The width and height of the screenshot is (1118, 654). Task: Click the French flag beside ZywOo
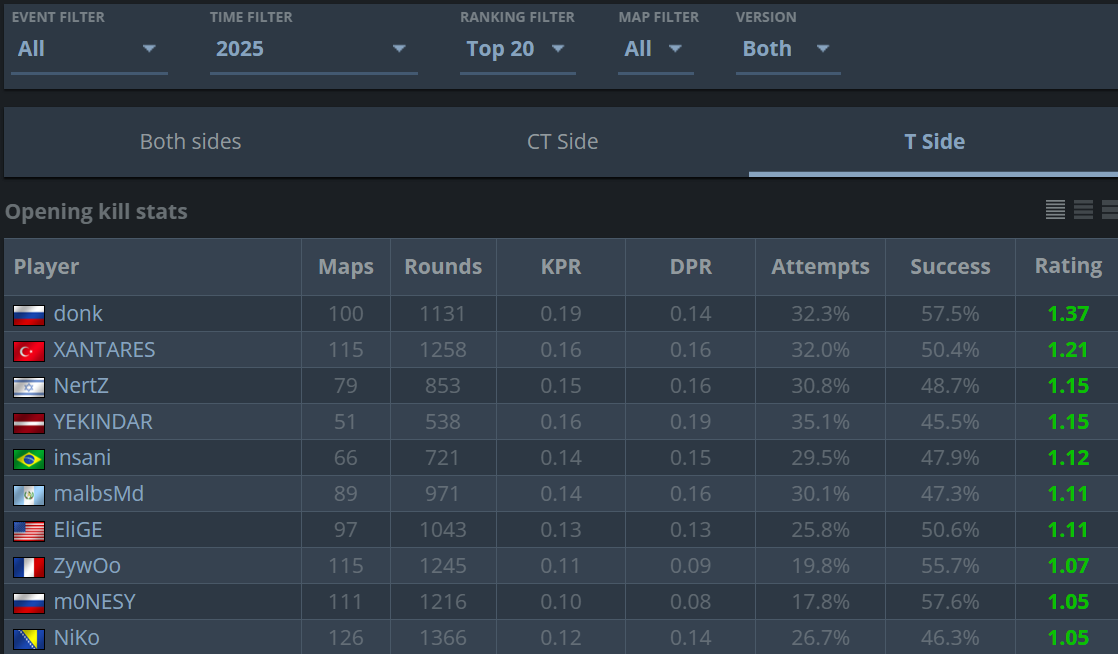click(29, 567)
